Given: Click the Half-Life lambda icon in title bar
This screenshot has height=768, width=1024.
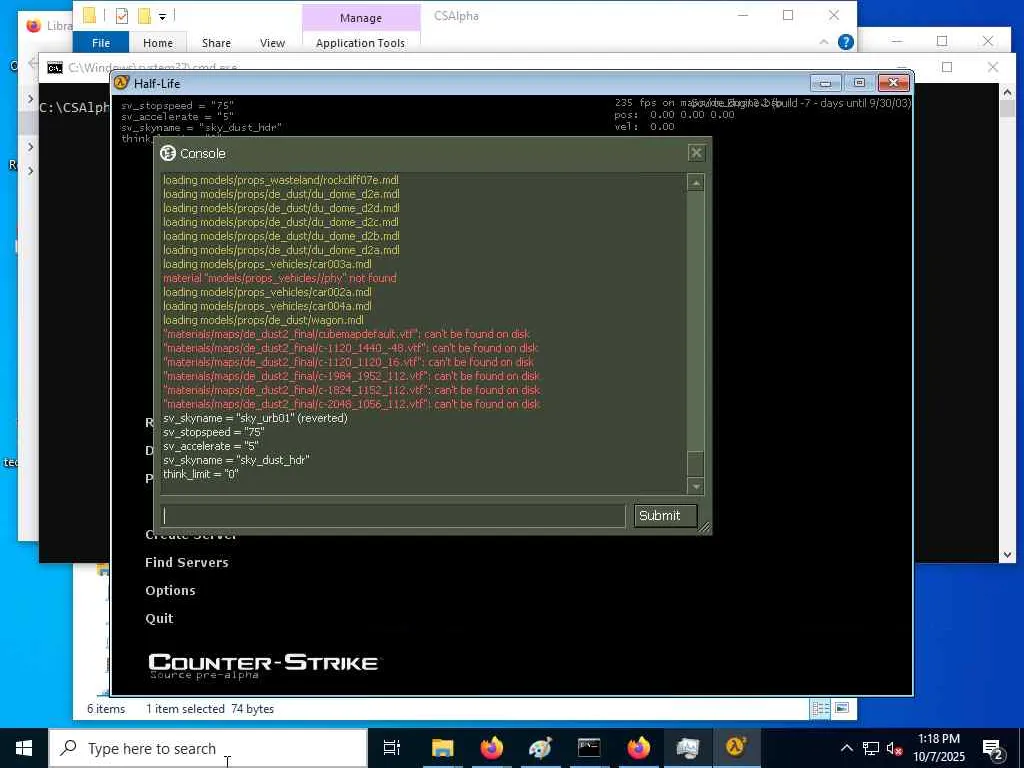Looking at the screenshot, I should (x=121, y=83).
